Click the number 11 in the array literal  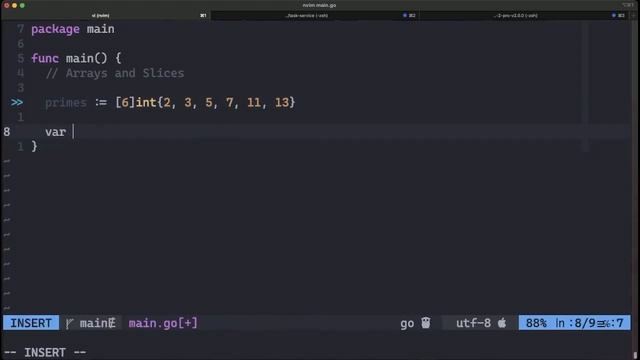click(x=254, y=102)
